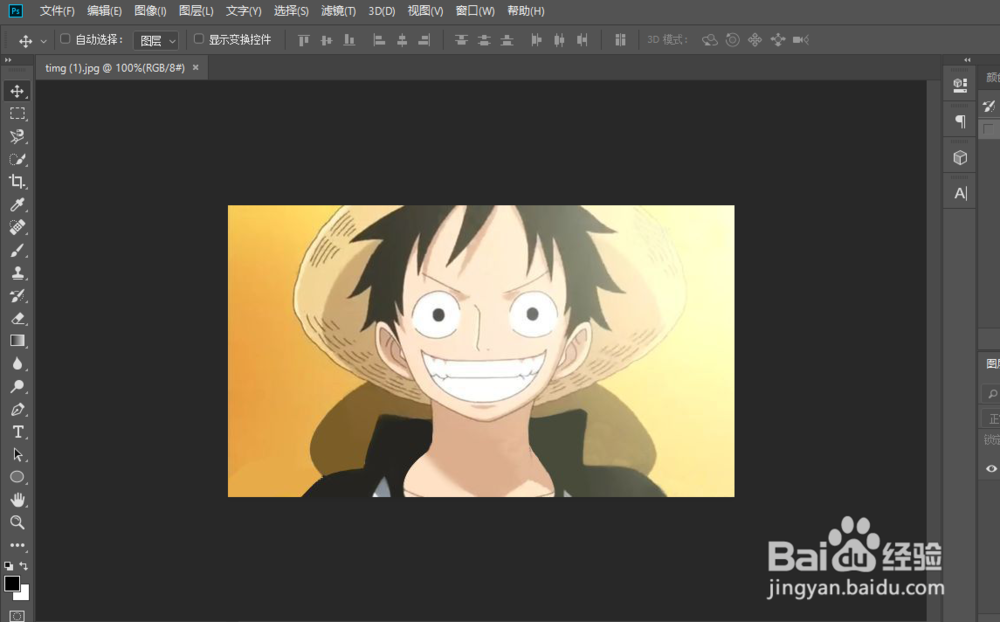Open the 选择(S) menu

[291, 11]
